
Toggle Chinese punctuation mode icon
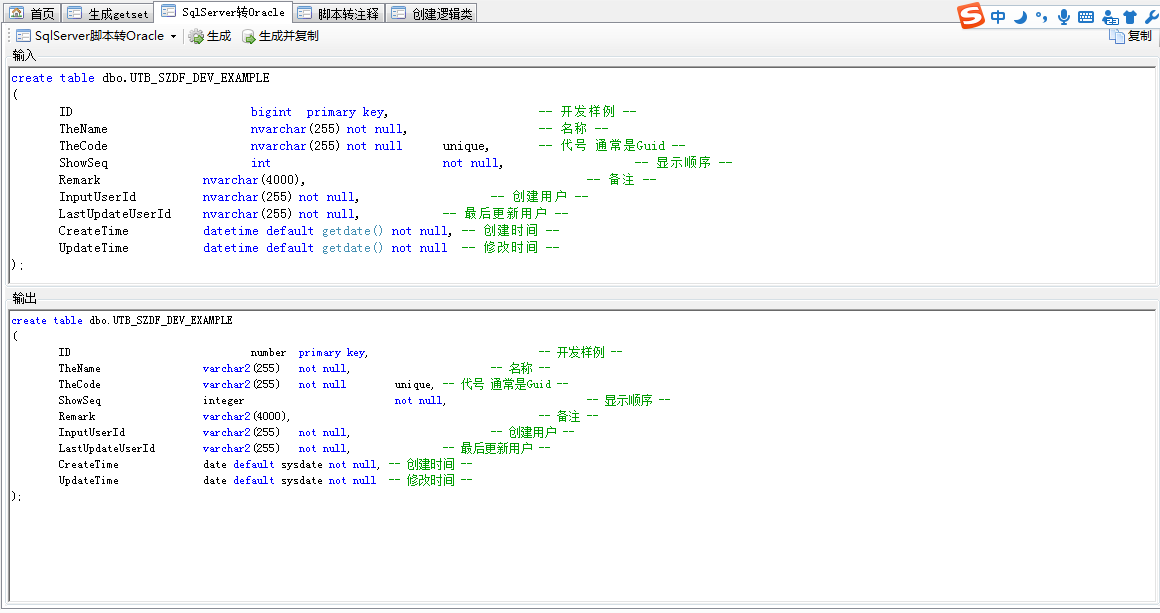click(x=1042, y=17)
